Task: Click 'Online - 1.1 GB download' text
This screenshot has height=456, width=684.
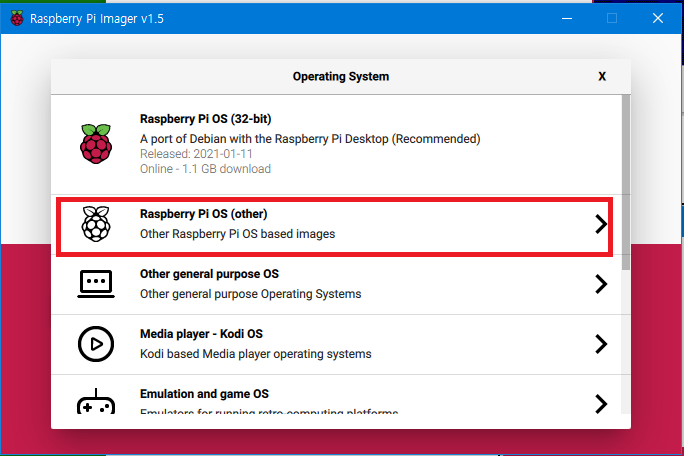Action: (x=205, y=169)
